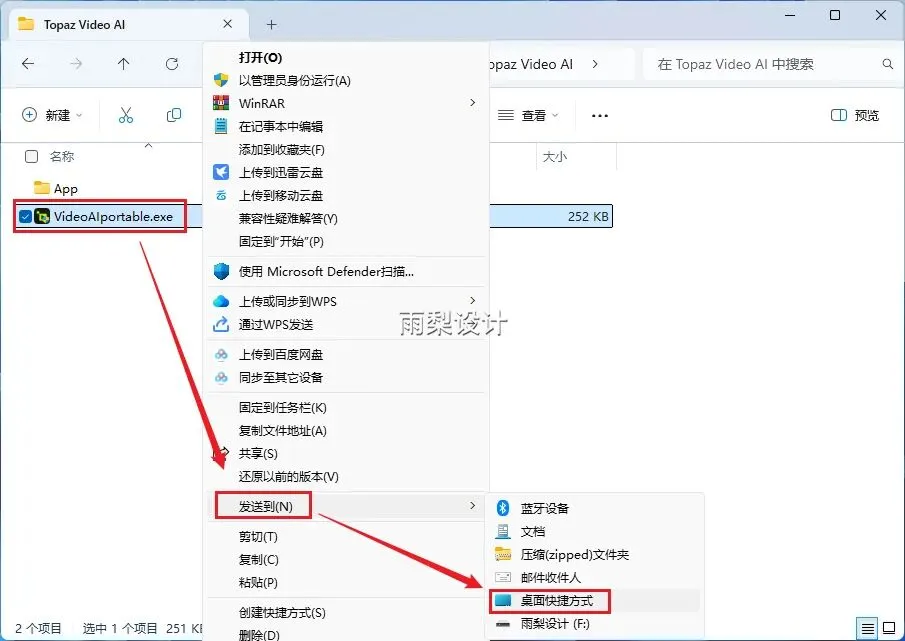Click the 大小 column header

coord(555,156)
